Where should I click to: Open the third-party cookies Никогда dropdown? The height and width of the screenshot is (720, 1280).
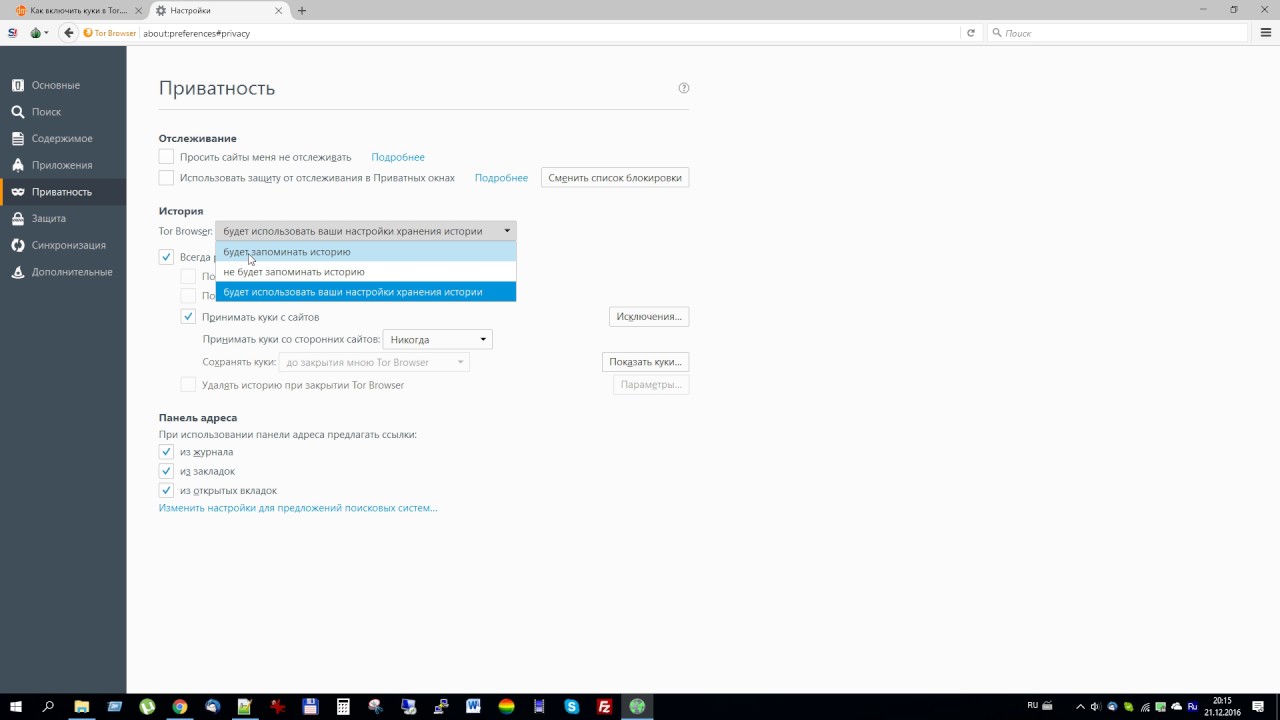pyautogui.click(x=438, y=340)
